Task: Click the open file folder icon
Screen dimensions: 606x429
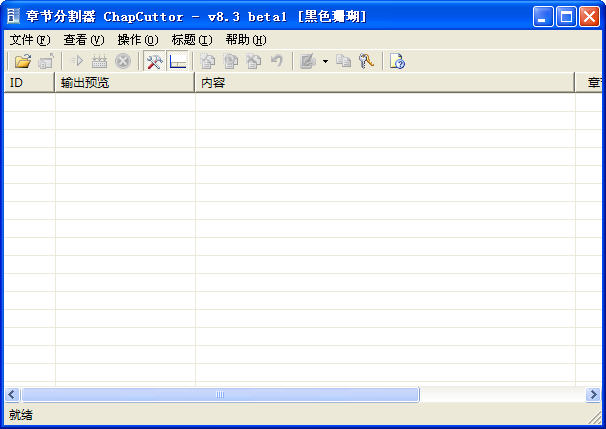Action: coord(23,61)
